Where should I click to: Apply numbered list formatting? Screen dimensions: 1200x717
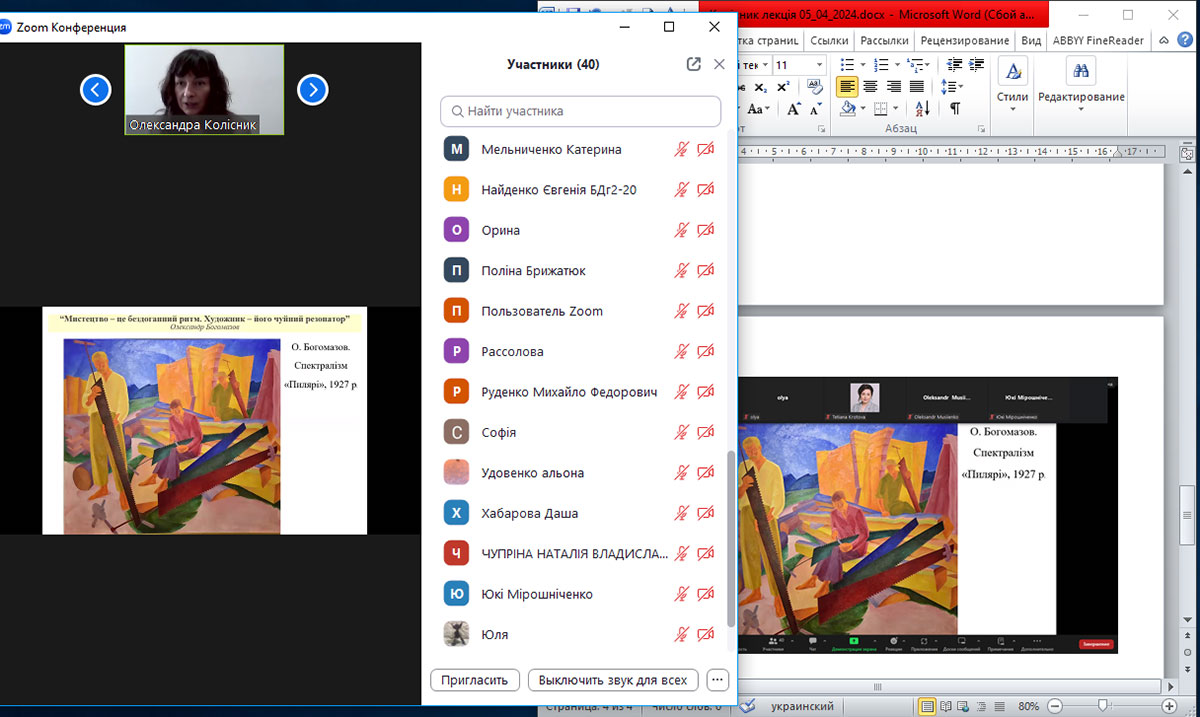[x=881, y=65]
